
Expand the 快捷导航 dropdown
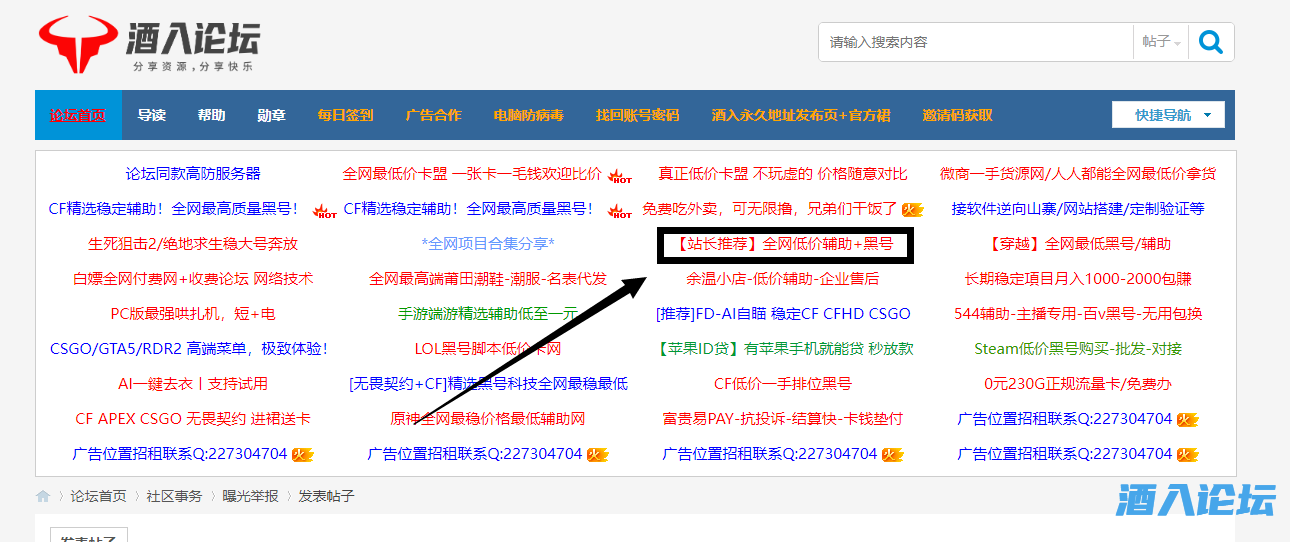[x=1168, y=115]
